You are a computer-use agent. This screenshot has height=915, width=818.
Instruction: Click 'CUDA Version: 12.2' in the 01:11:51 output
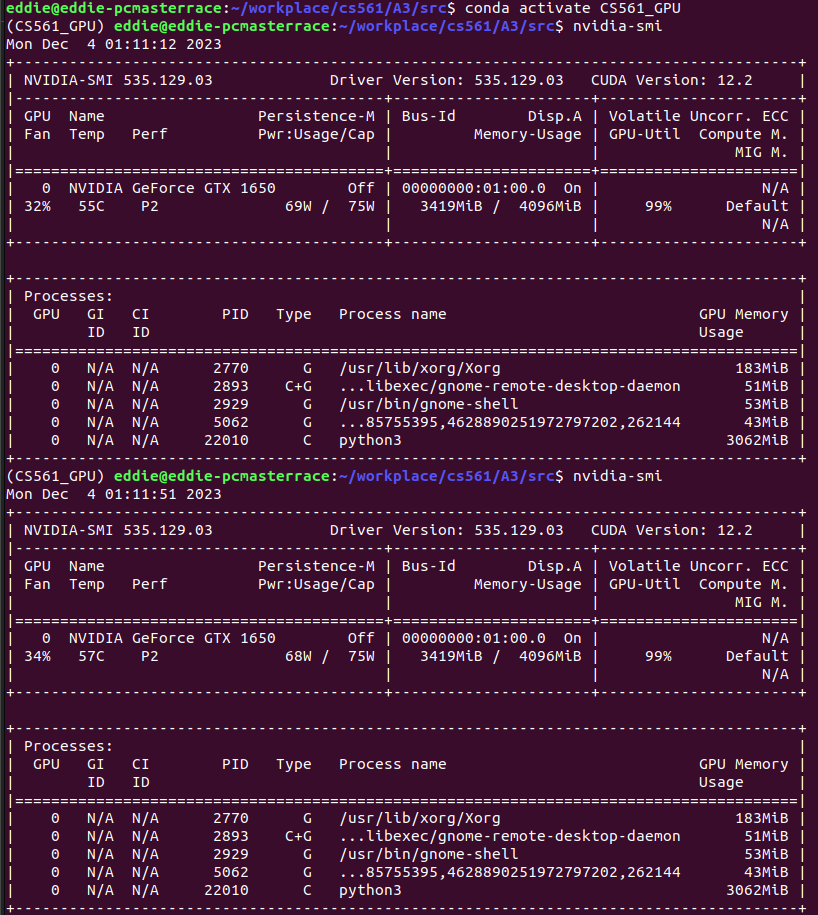[x=672, y=530]
